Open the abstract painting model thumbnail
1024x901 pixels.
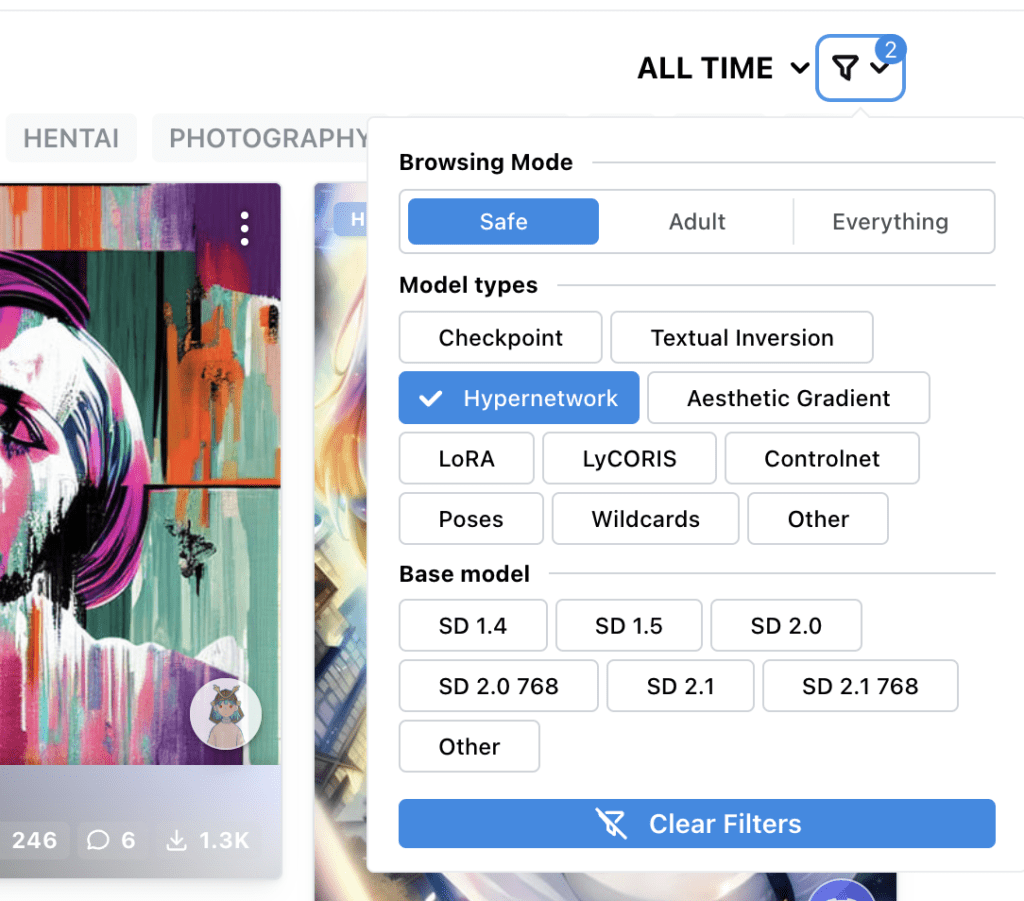point(140,474)
